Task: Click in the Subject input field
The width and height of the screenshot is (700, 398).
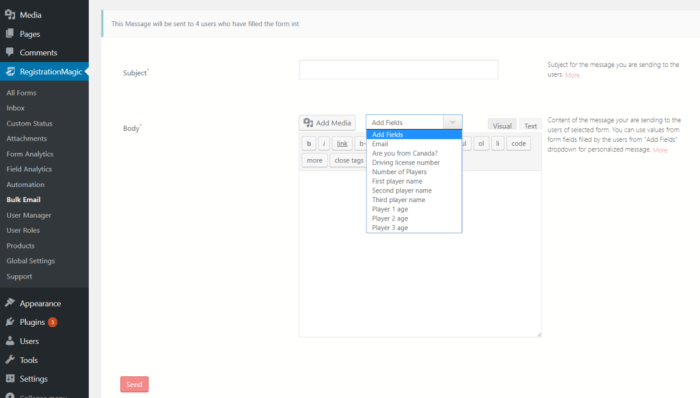Action: point(399,70)
